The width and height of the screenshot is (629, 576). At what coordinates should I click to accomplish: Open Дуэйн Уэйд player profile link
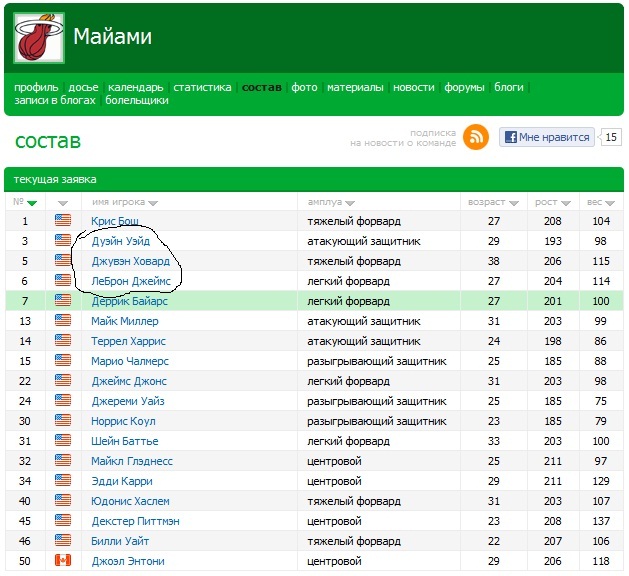(123, 241)
